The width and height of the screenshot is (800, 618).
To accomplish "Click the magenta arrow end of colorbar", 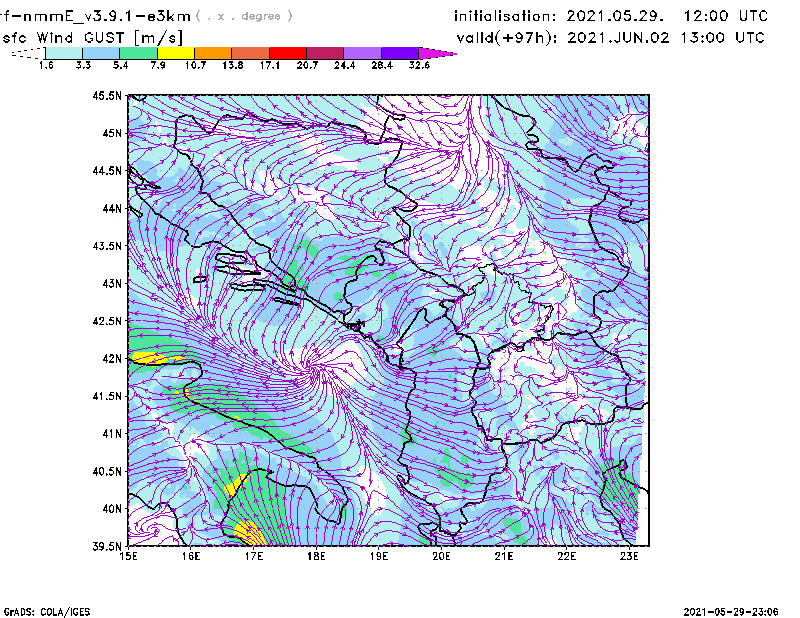I will (x=437, y=53).
